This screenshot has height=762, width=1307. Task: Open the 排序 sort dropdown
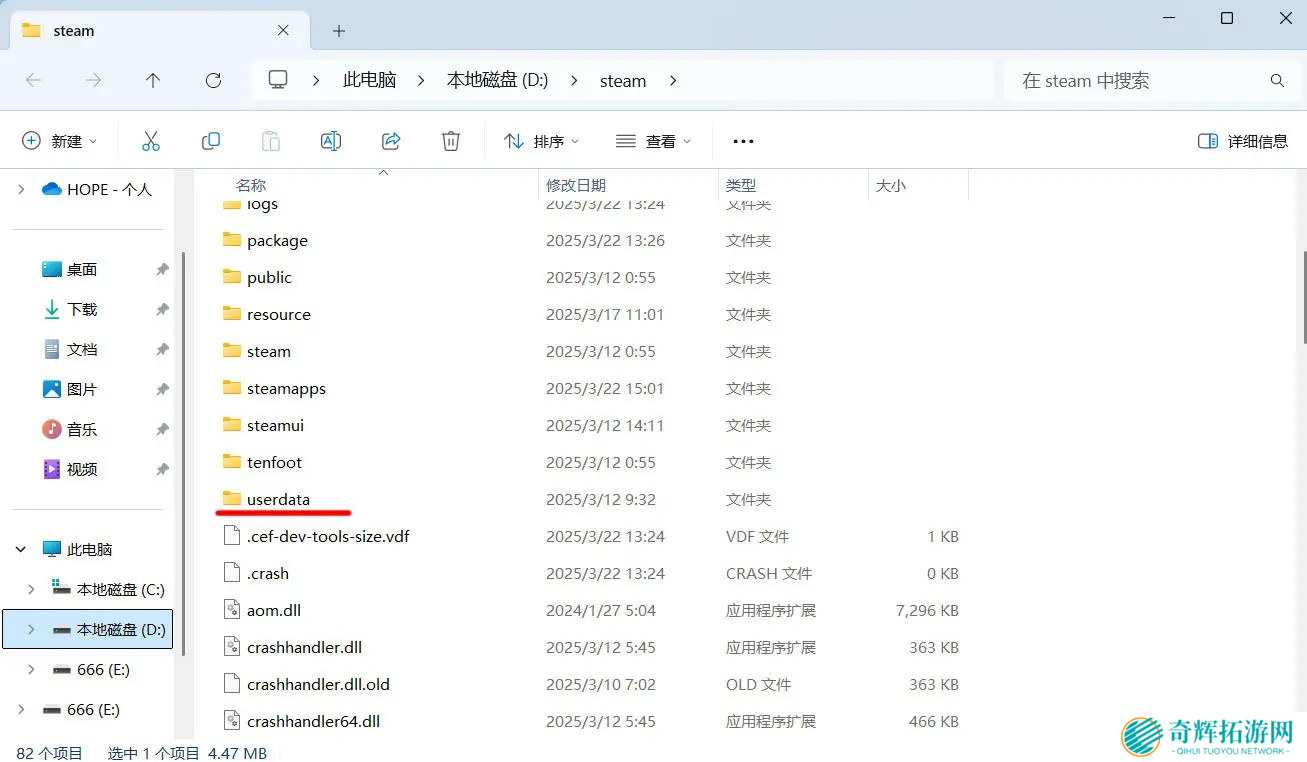541,141
